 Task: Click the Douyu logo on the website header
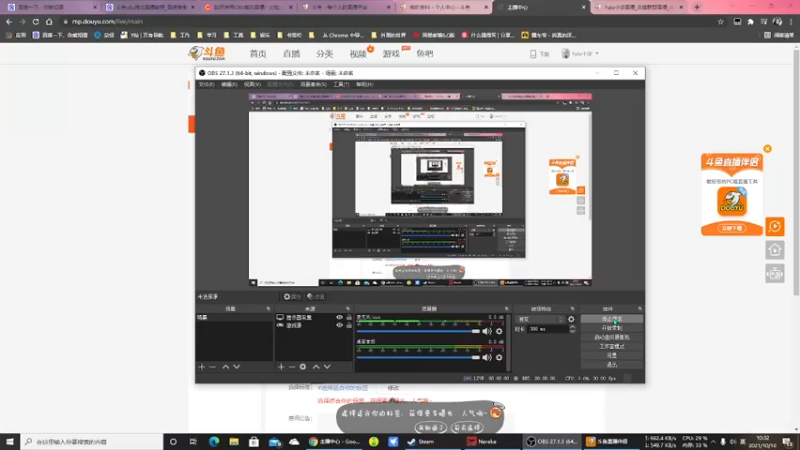click(x=207, y=53)
